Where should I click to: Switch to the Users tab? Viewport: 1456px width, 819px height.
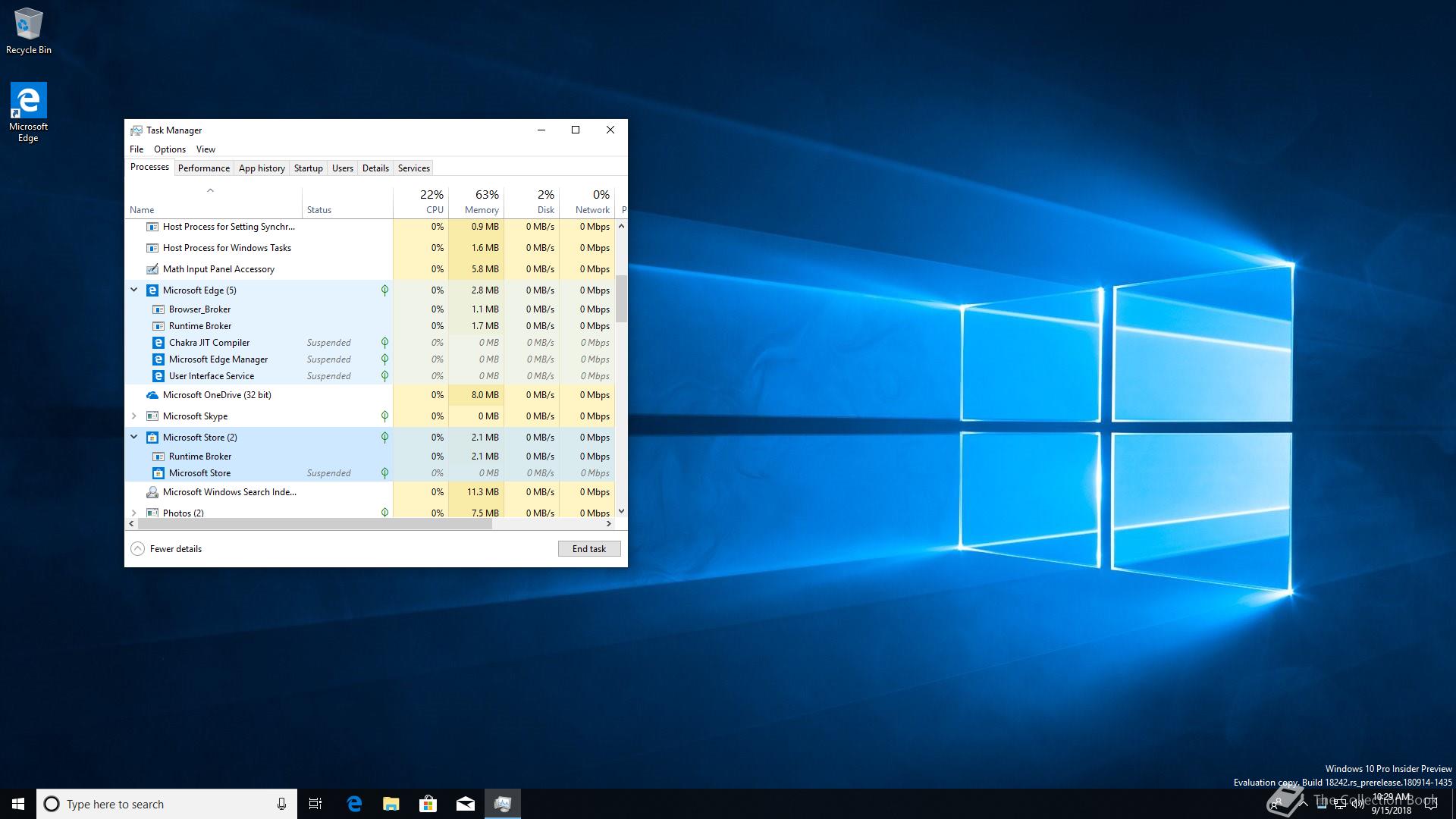coord(343,168)
